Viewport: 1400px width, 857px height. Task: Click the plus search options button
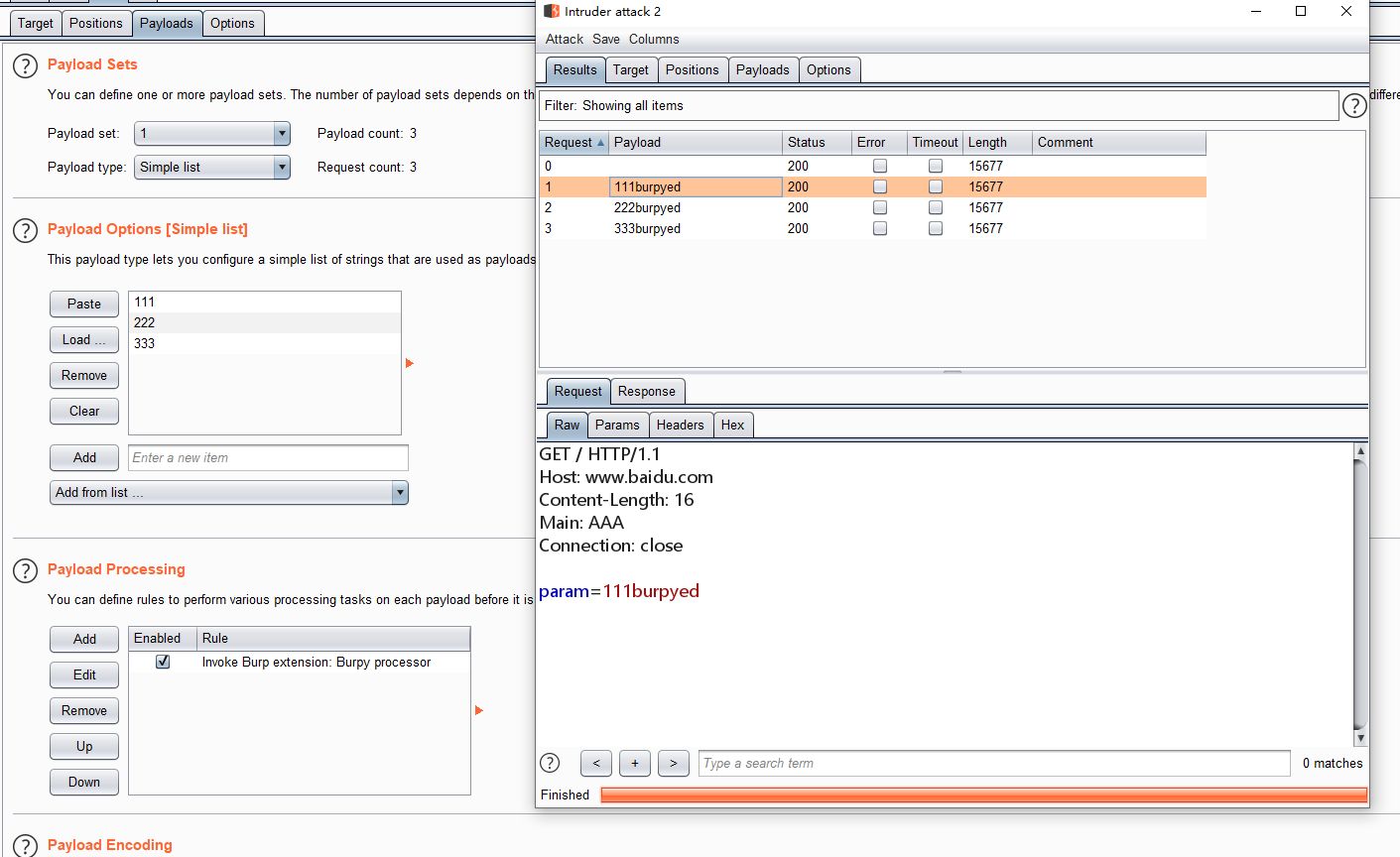(634, 763)
